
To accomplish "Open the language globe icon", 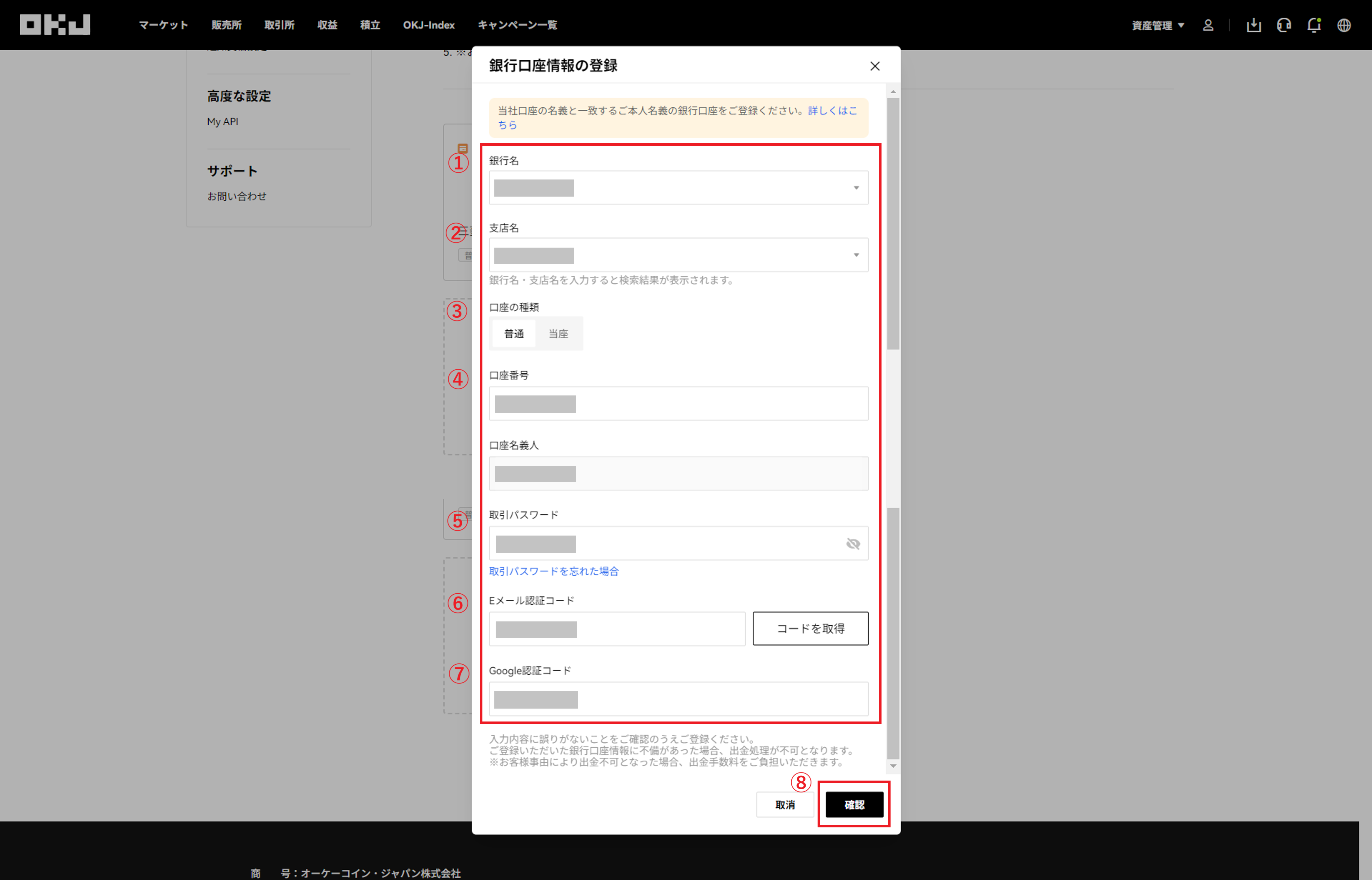I will [1344, 25].
